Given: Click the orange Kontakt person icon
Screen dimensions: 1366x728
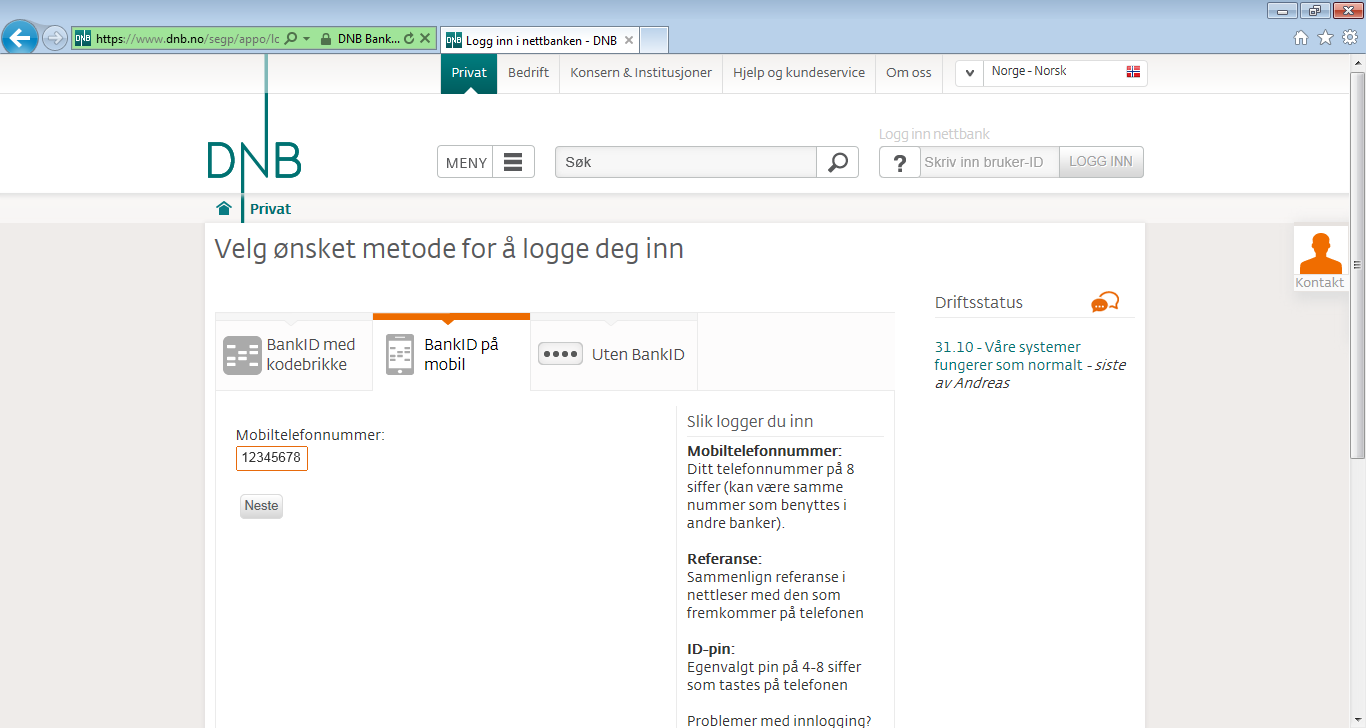Looking at the screenshot, I should pos(1320,253).
